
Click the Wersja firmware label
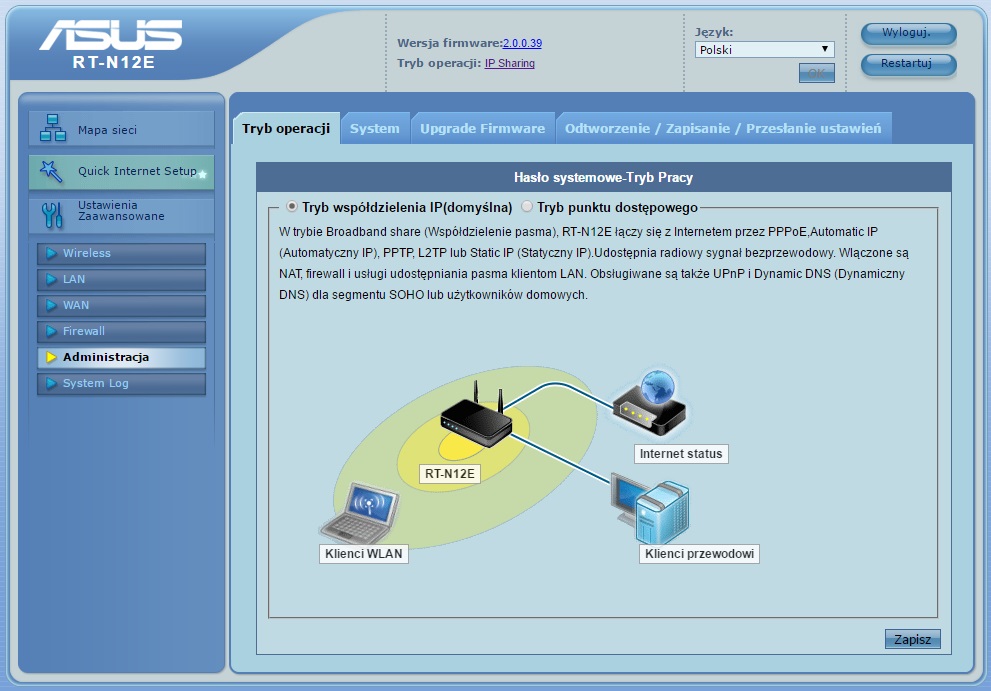point(449,43)
